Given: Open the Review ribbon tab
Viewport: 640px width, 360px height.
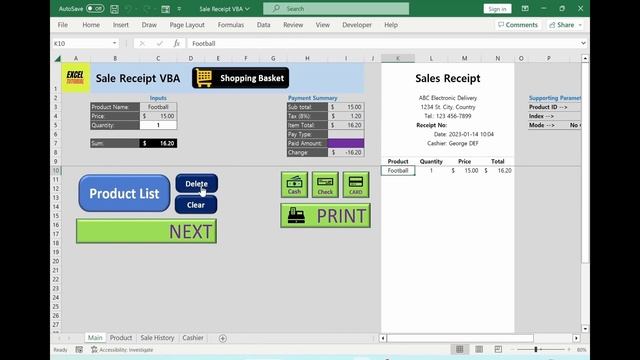Looking at the screenshot, I should [x=293, y=25].
